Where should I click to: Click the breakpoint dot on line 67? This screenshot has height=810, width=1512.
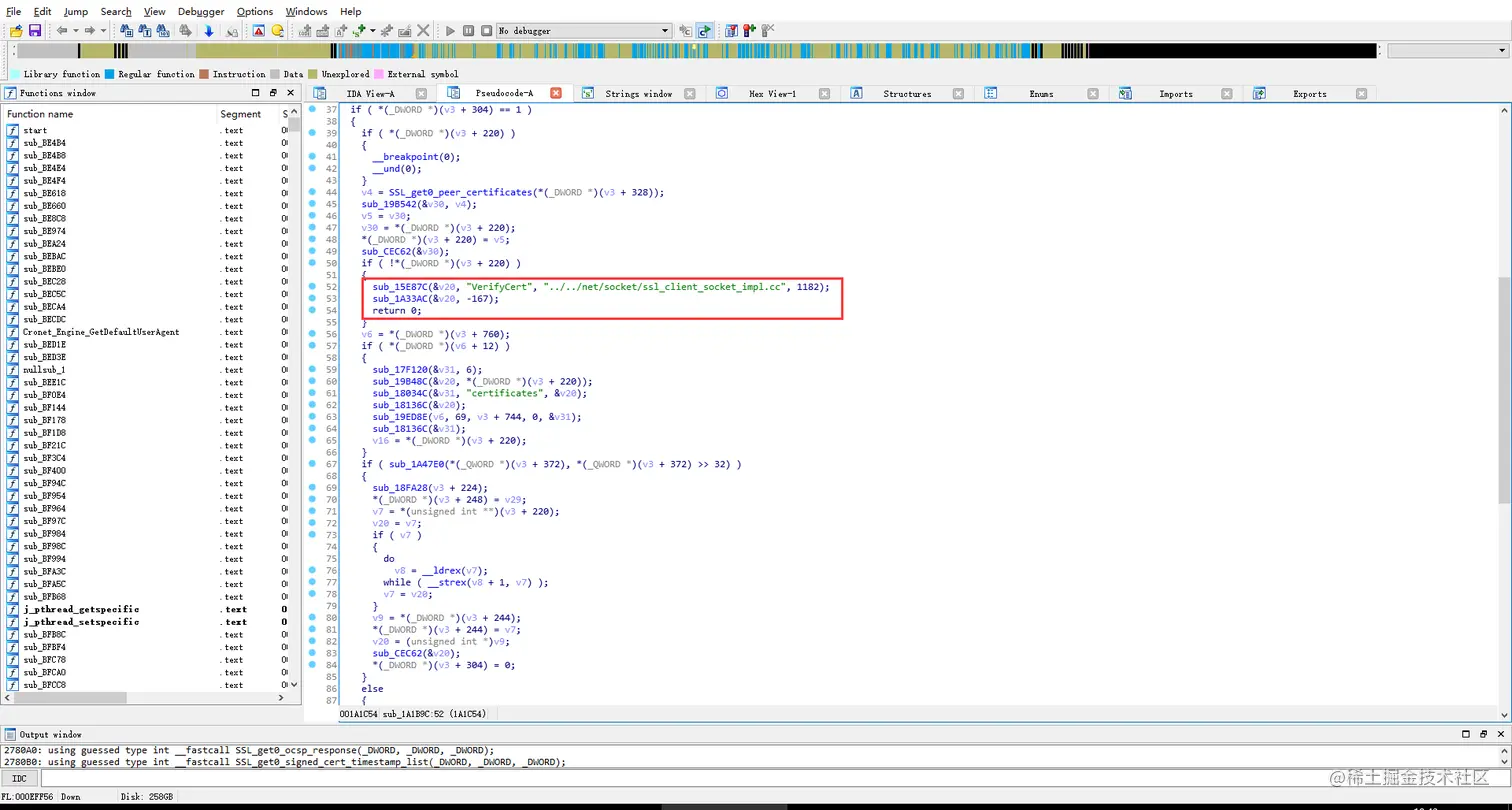312,464
